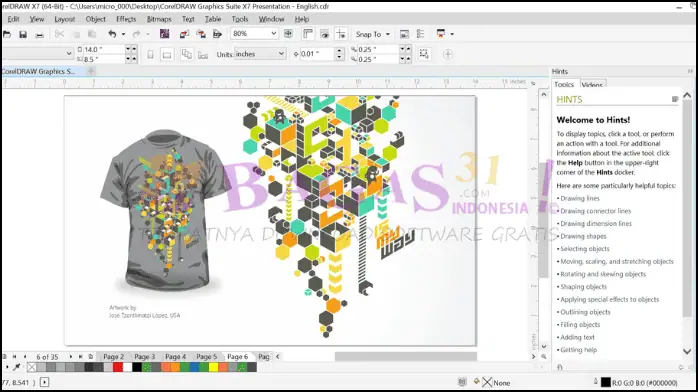Click the Full-screen preview icon
This screenshot has height=392, width=698.
(x=288, y=34)
